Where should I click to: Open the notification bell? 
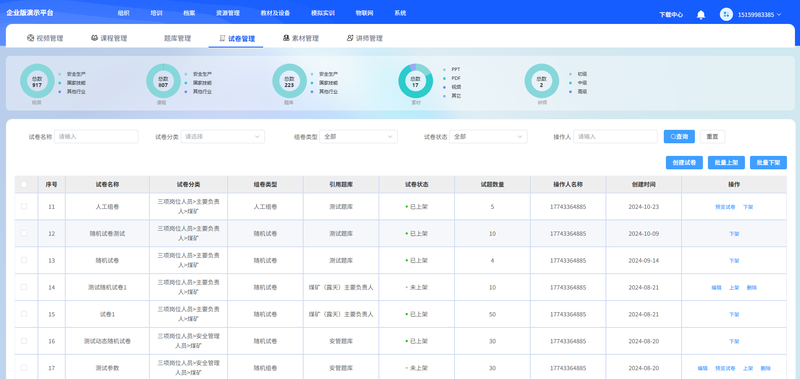pos(701,15)
